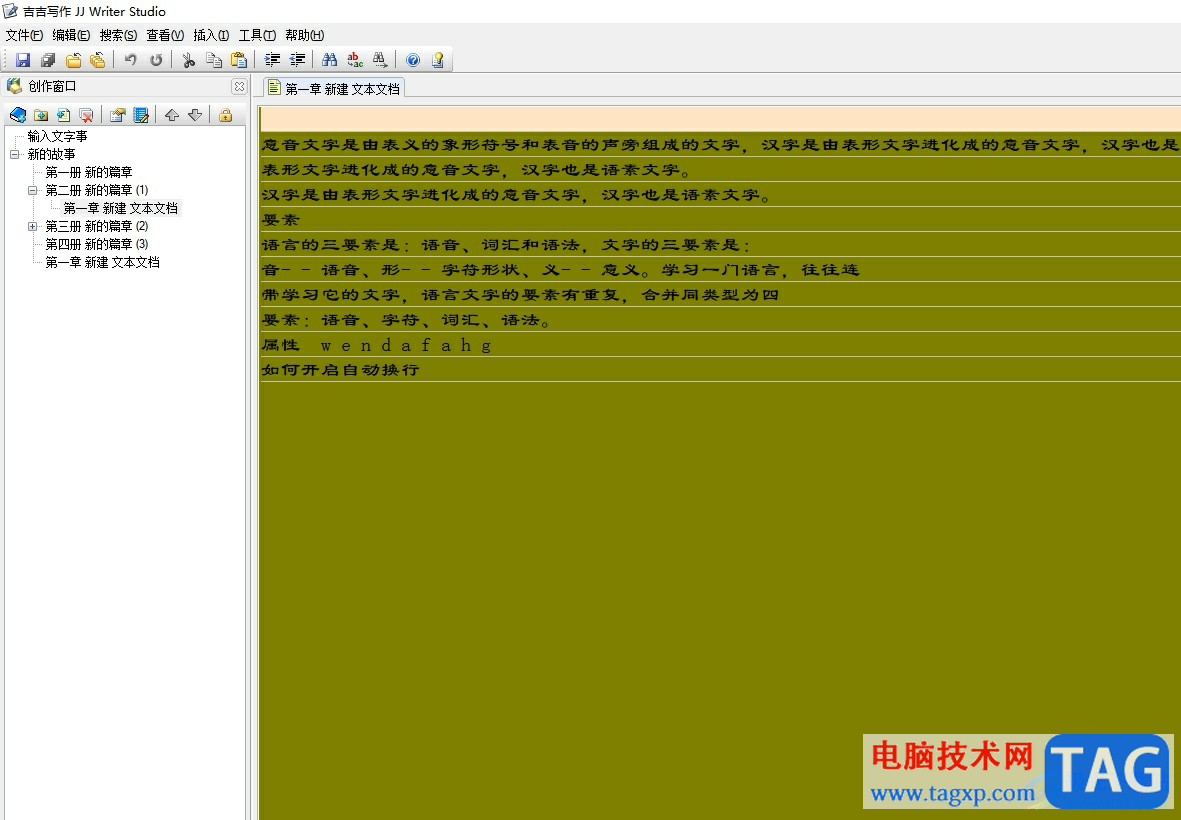Paste from clipboard using the paste icon
Viewport: 1181px width, 820px height.
(x=239, y=59)
